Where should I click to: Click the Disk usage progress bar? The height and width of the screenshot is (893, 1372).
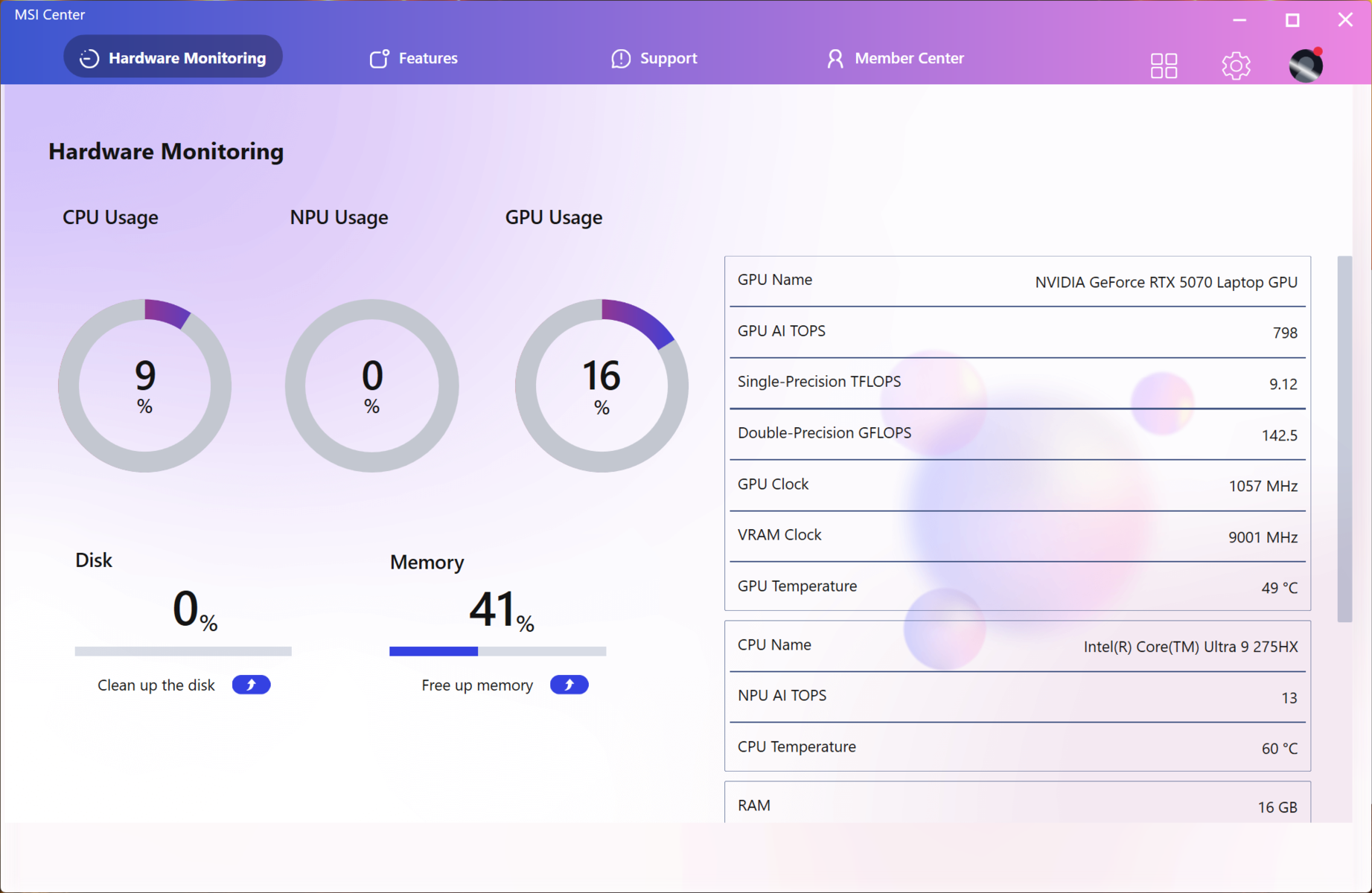183,651
